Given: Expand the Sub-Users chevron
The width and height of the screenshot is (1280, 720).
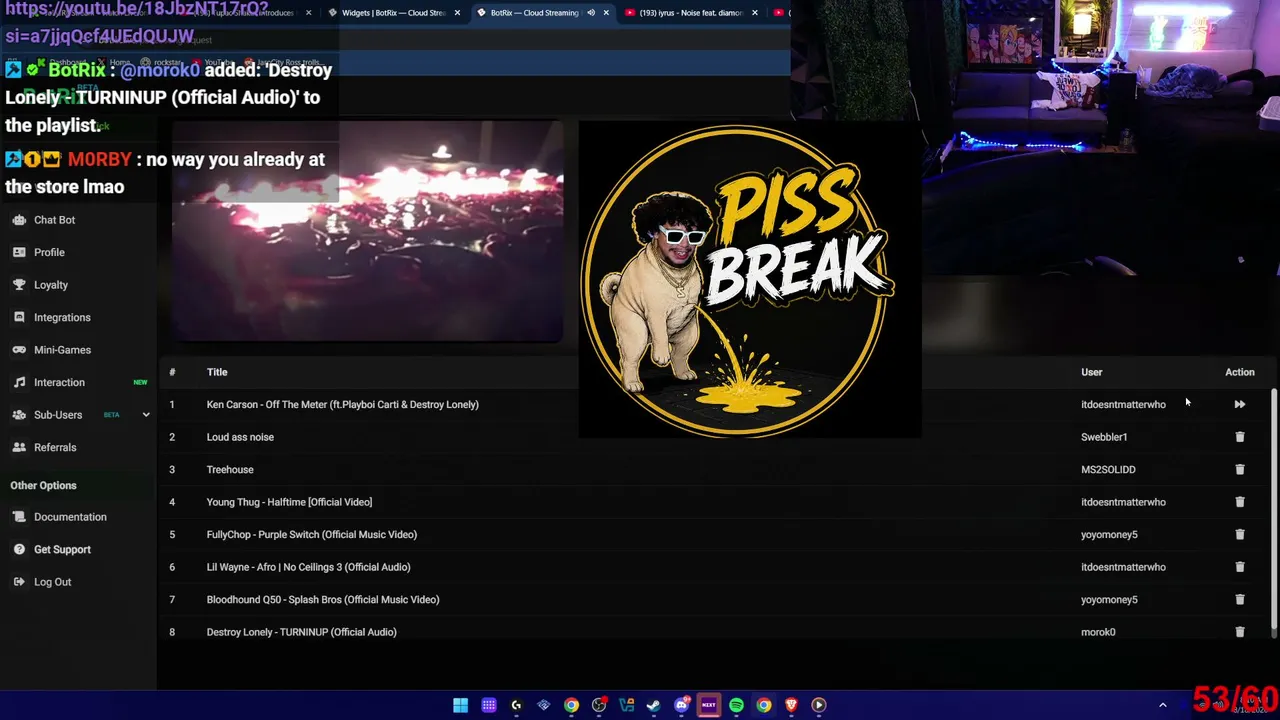Looking at the screenshot, I should [145, 415].
